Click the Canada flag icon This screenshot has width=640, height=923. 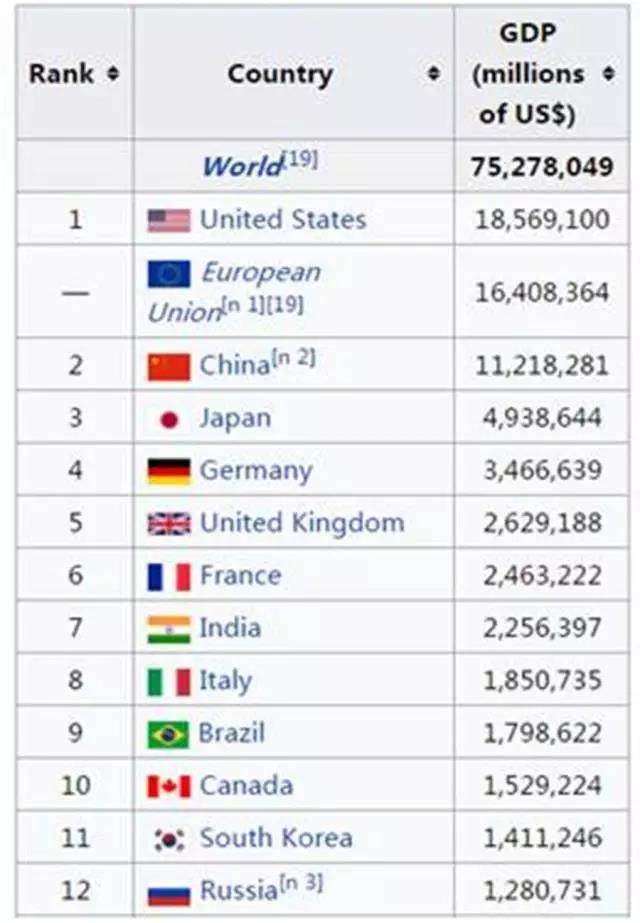pos(169,787)
